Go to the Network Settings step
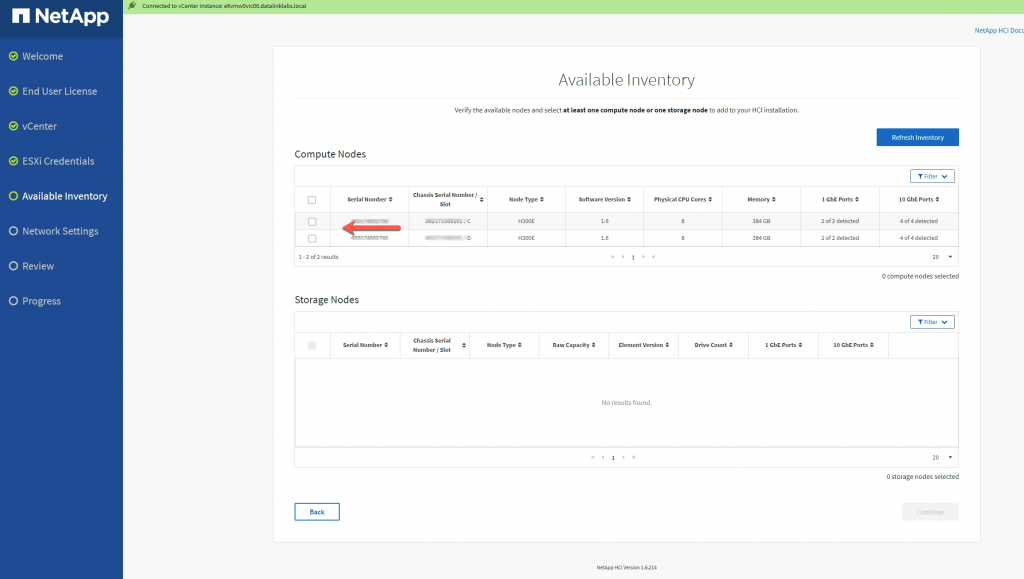This screenshot has height=579, width=1024. point(54,231)
